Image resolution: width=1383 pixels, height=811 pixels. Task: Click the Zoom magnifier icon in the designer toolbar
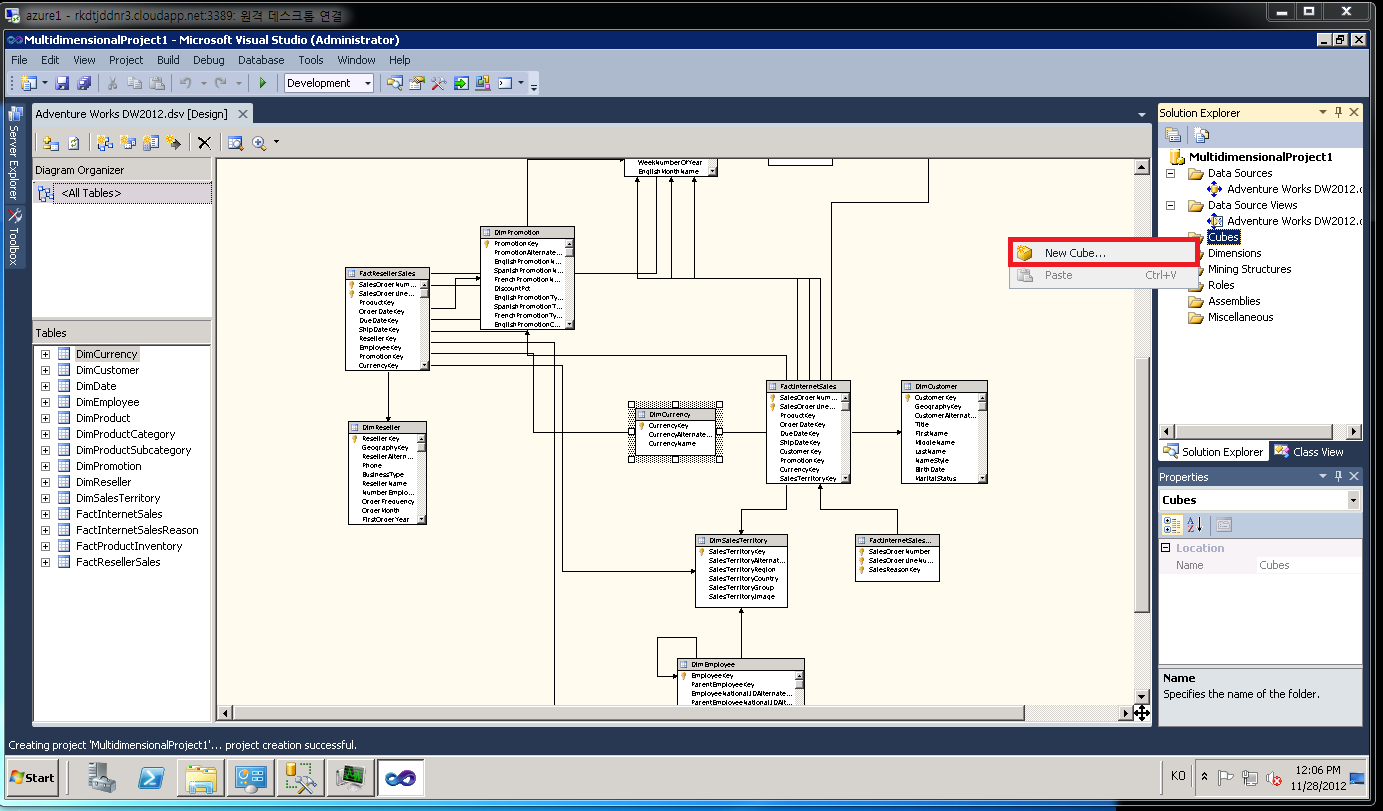point(260,143)
